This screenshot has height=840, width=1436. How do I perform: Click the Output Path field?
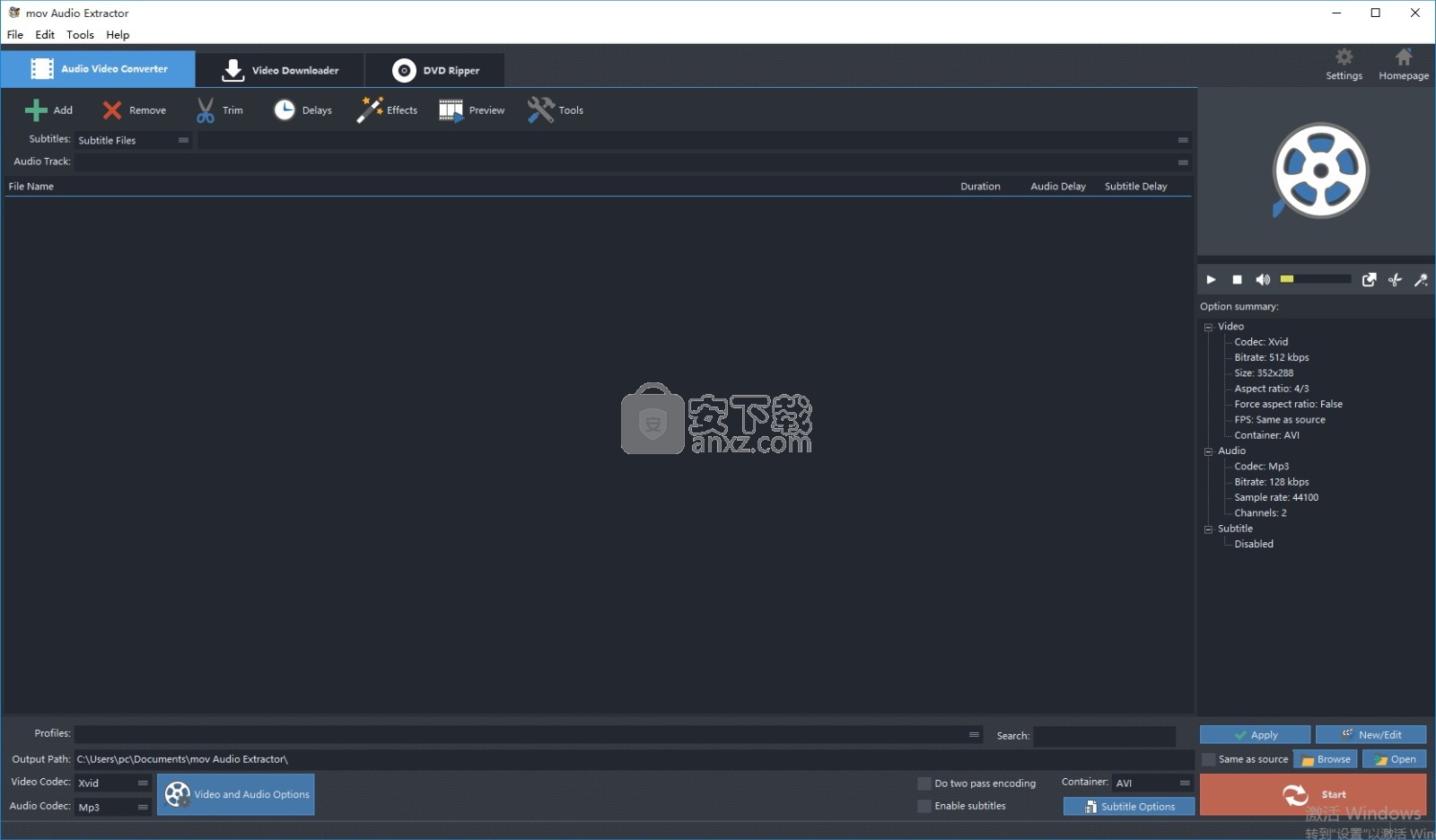[x=633, y=759]
